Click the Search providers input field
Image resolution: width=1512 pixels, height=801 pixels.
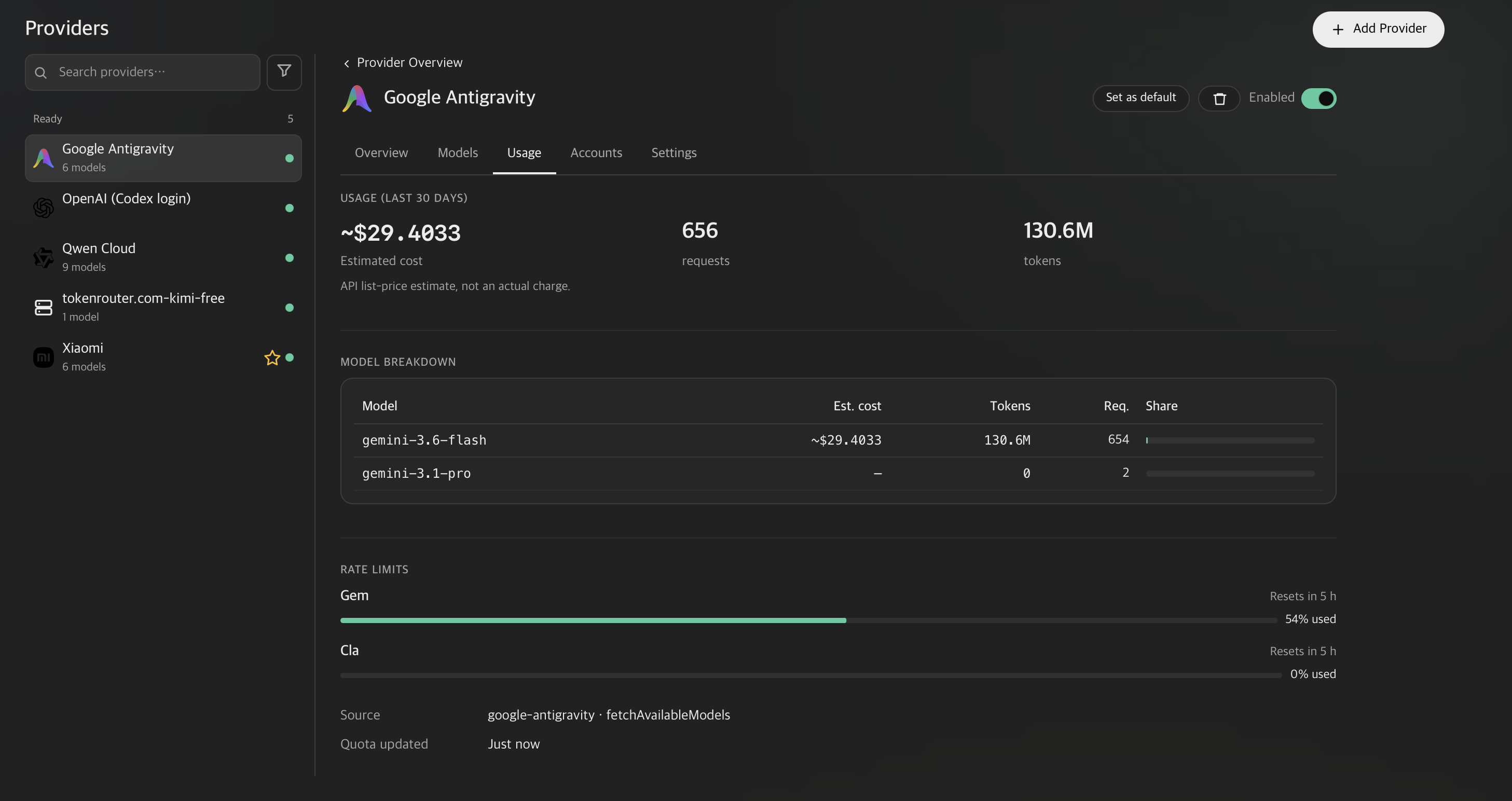pyautogui.click(x=143, y=72)
